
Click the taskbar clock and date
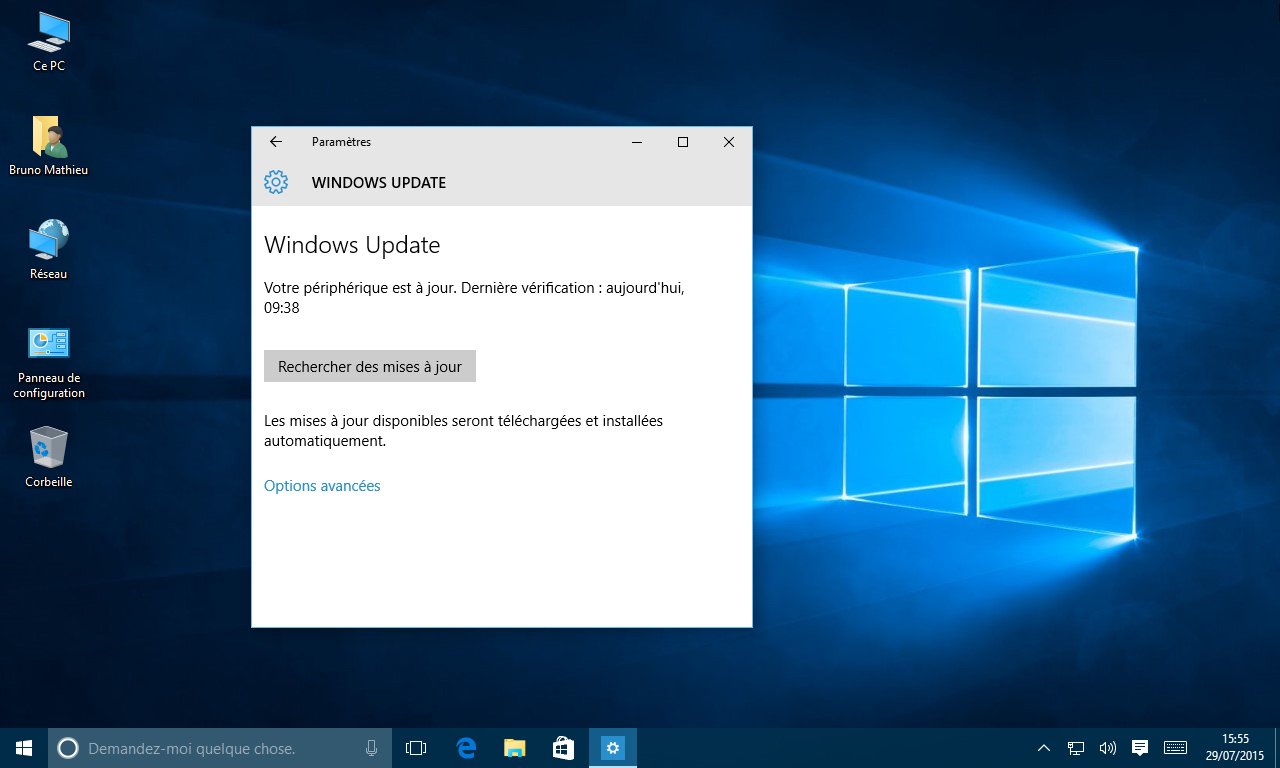pos(1235,747)
